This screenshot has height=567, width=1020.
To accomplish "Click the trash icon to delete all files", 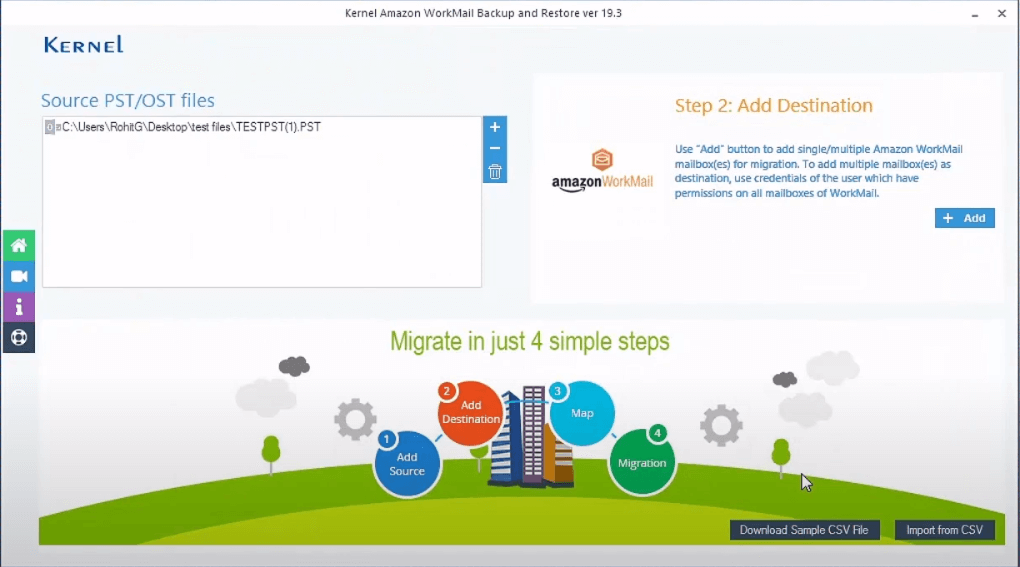I will point(494,172).
